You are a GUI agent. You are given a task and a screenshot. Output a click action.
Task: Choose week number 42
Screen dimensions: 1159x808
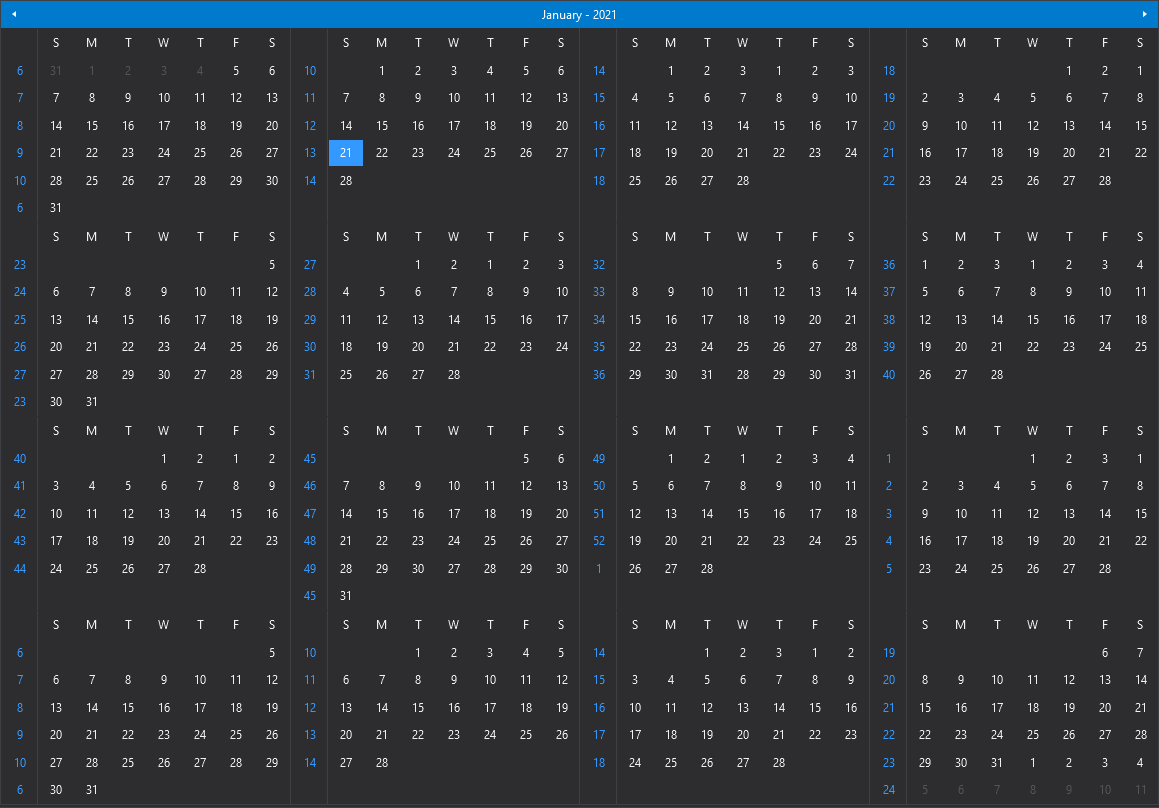20,514
